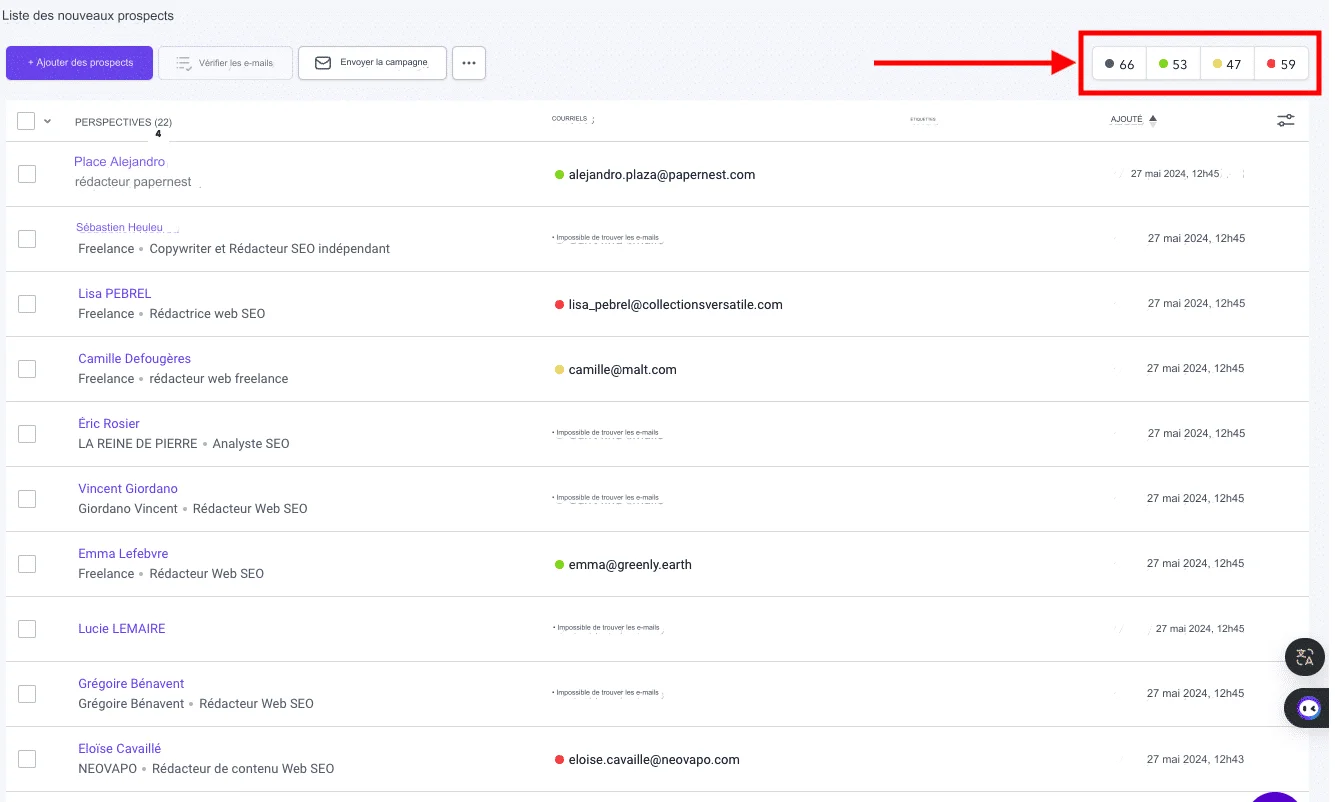Filter by yellow status count 47

[x=1227, y=64]
